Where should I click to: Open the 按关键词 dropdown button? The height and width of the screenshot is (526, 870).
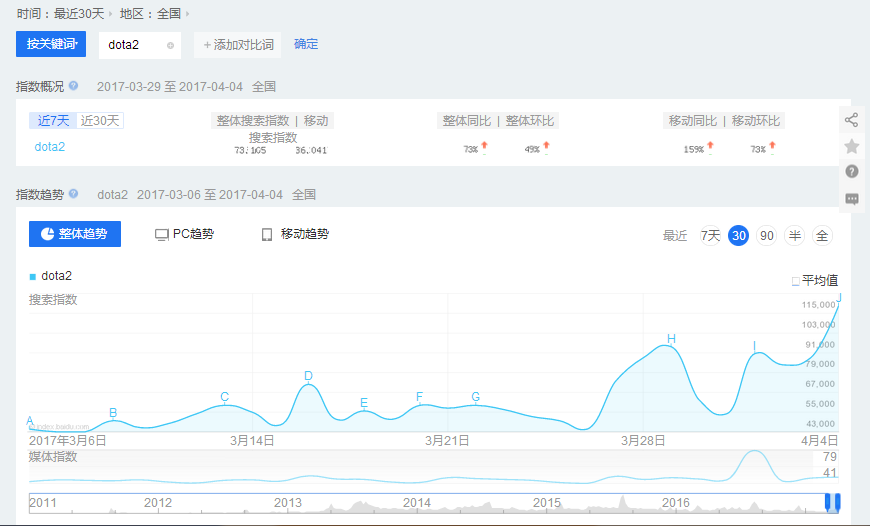[x=51, y=44]
